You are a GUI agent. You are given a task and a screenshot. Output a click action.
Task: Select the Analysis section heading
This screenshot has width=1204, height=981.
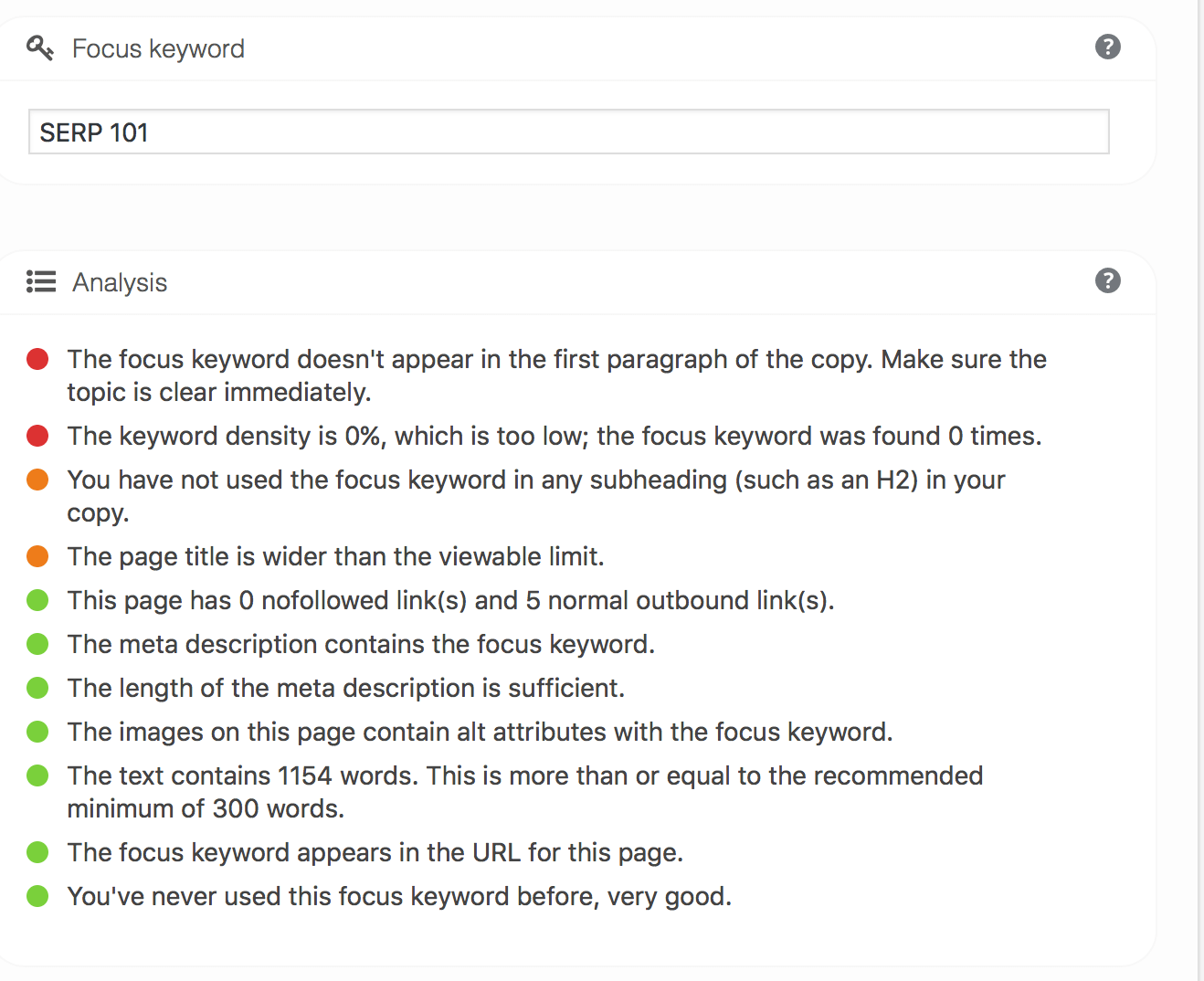click(x=120, y=282)
